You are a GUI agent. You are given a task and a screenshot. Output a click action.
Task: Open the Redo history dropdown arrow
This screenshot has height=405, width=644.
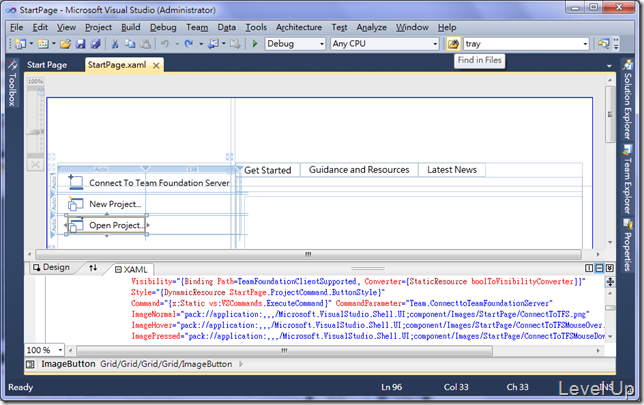click(201, 44)
